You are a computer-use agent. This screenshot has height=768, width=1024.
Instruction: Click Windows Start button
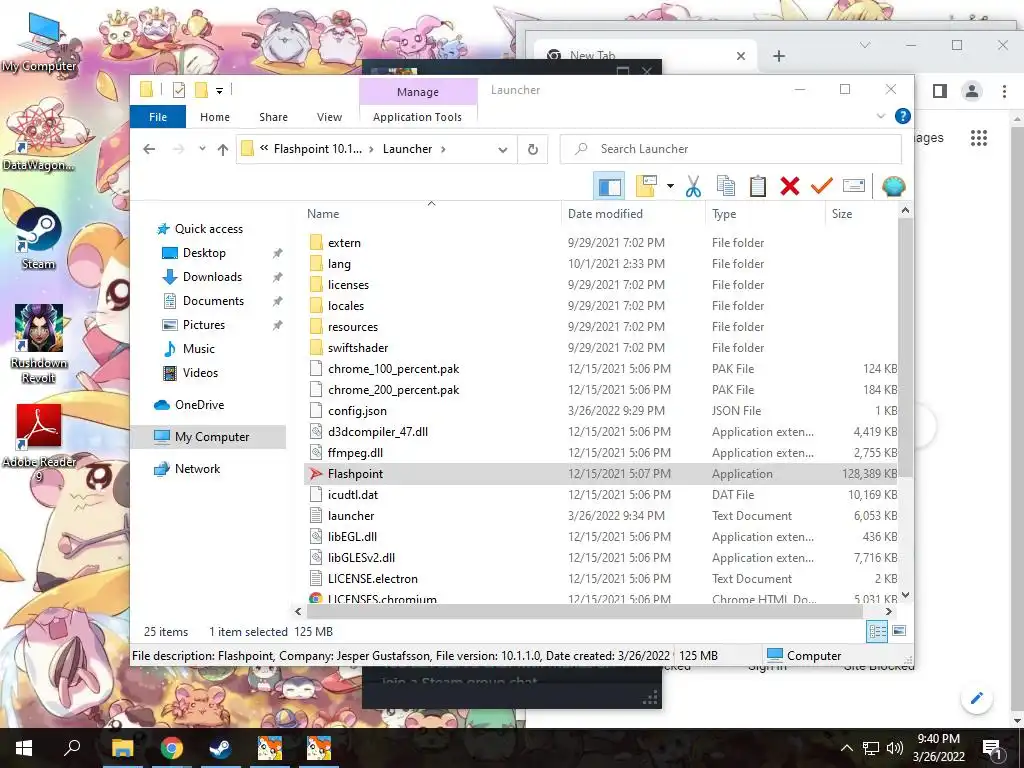[x=24, y=748]
